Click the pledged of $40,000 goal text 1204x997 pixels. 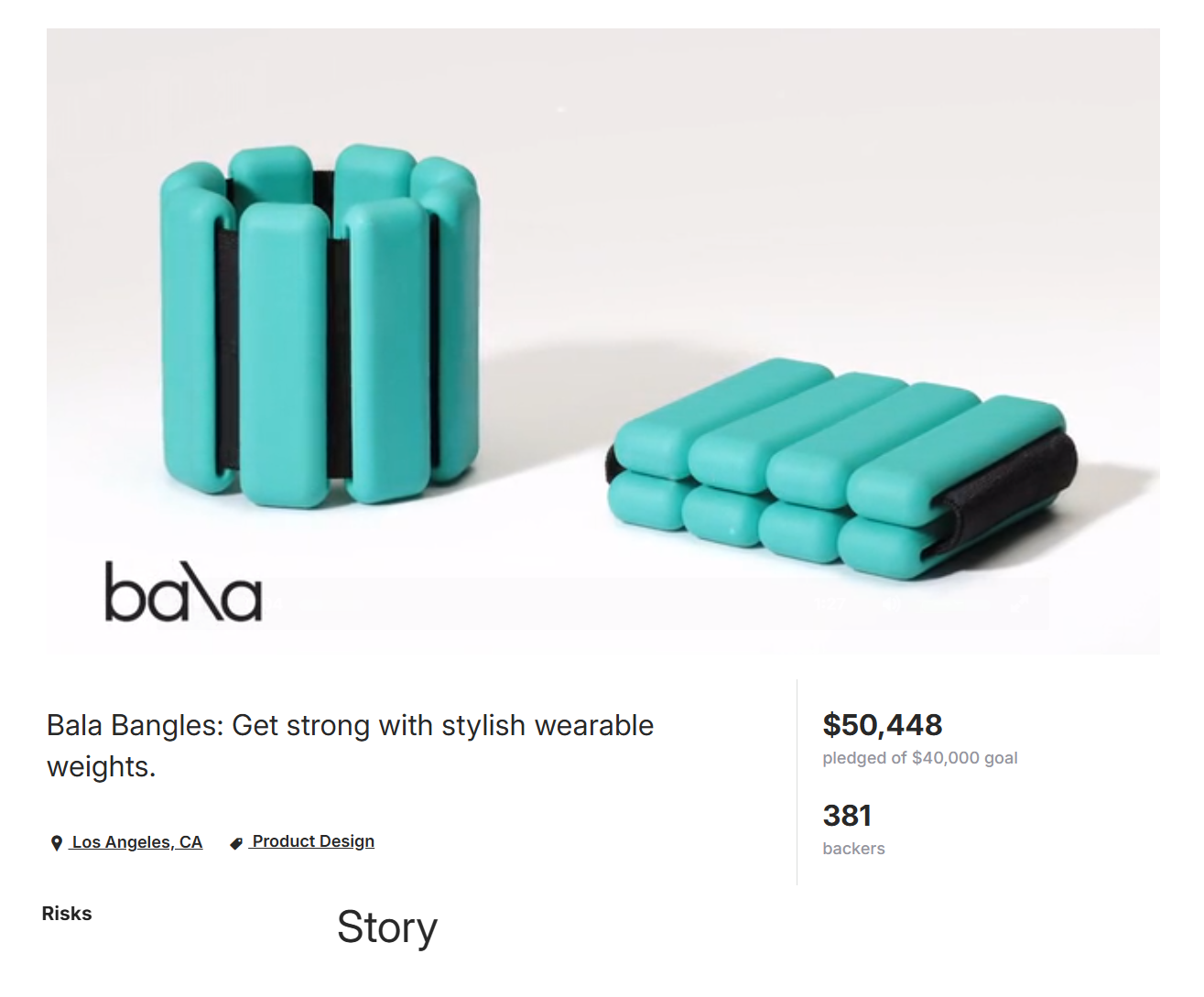(x=919, y=758)
